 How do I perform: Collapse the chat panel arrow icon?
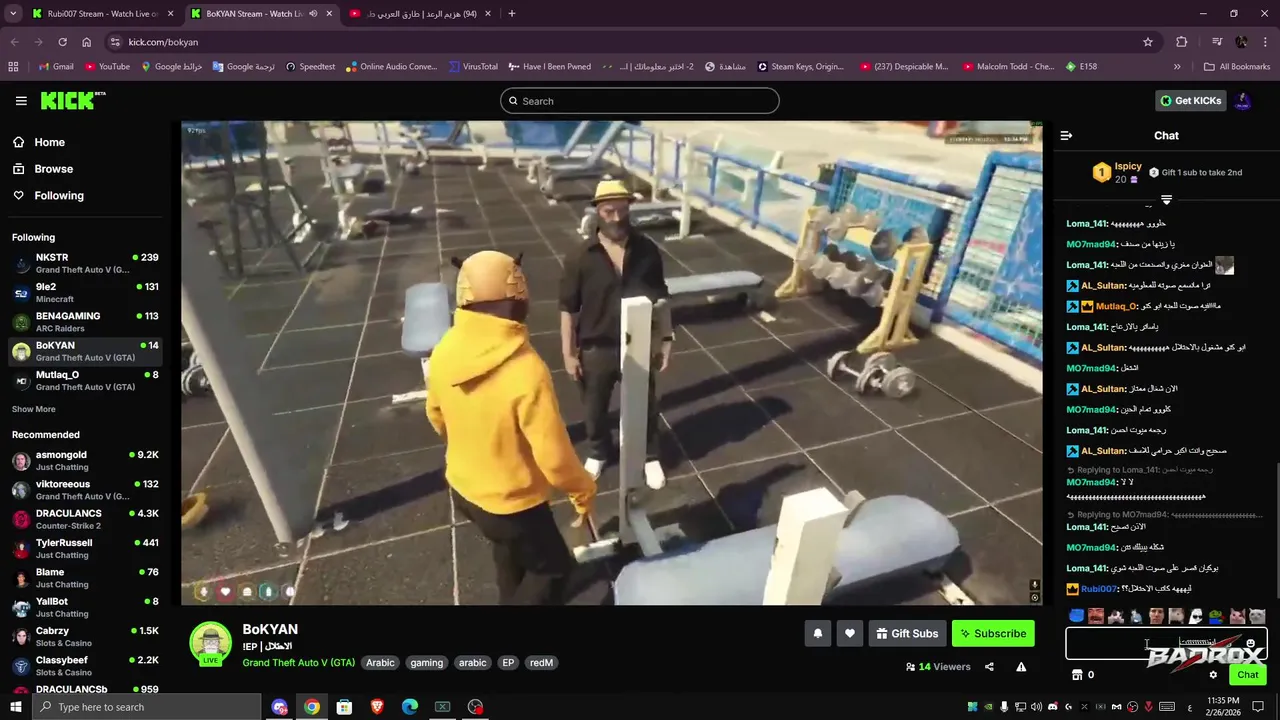tap(1066, 135)
